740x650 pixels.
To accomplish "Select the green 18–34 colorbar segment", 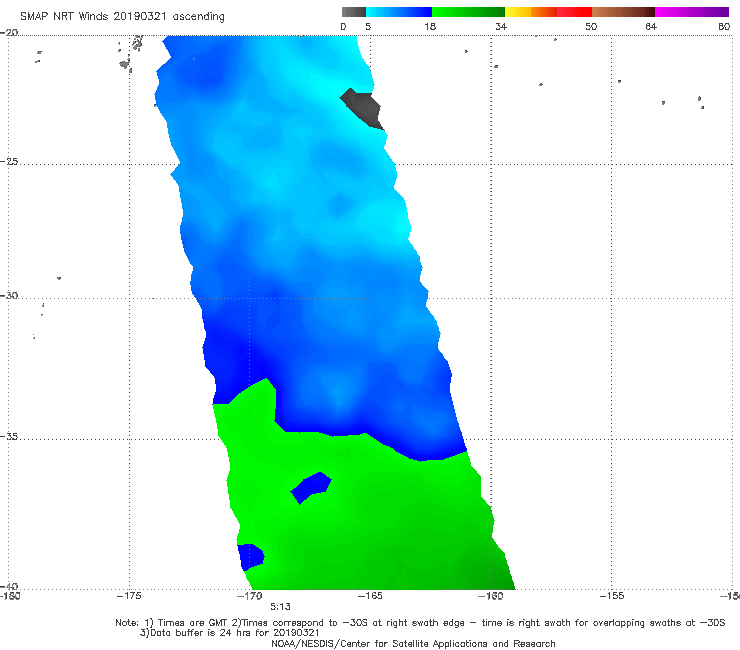I will [x=468, y=12].
